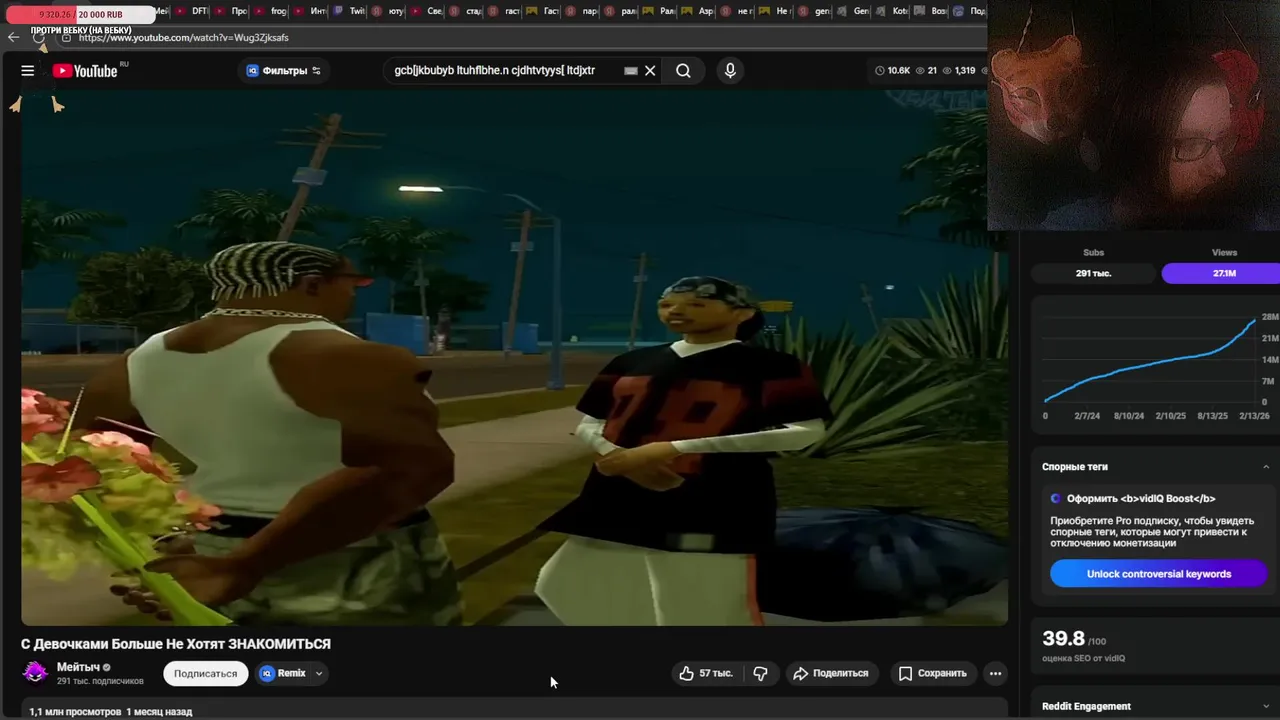This screenshot has width=1280, height=720.
Task: Open the vidIQ Фильтры filter button
Action: (x=284, y=71)
